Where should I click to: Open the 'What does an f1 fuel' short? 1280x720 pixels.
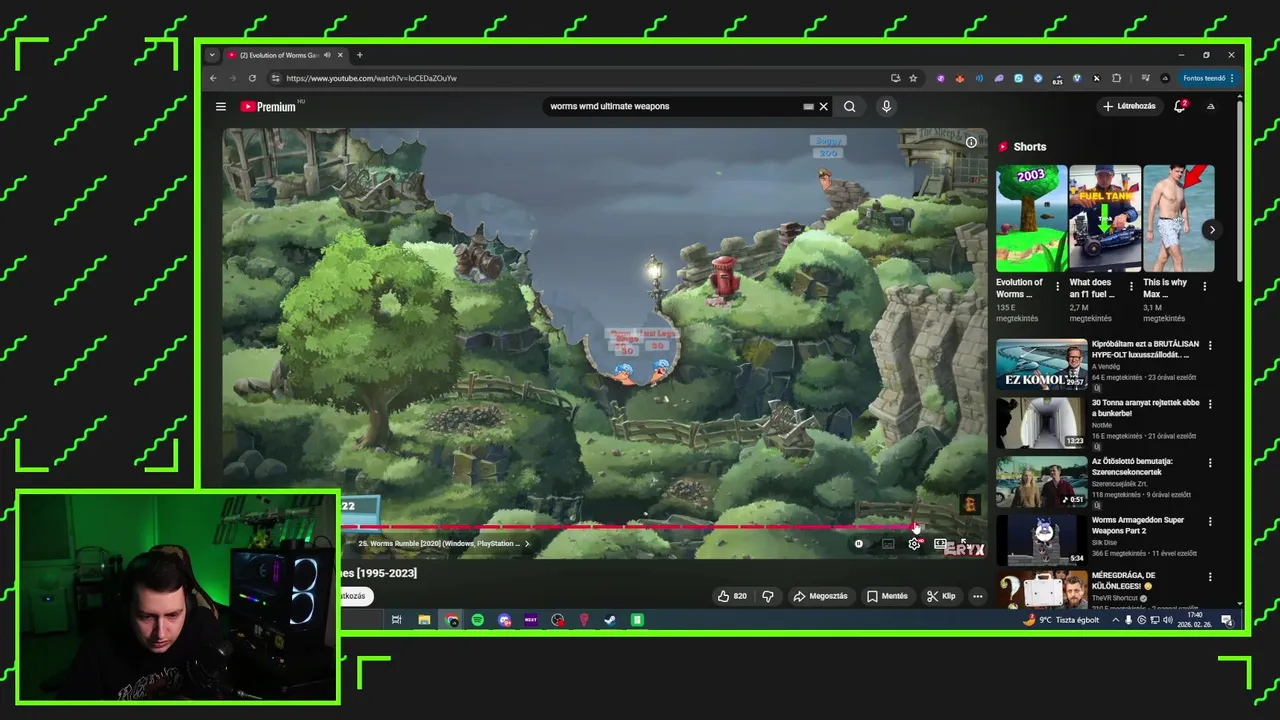[1105, 218]
